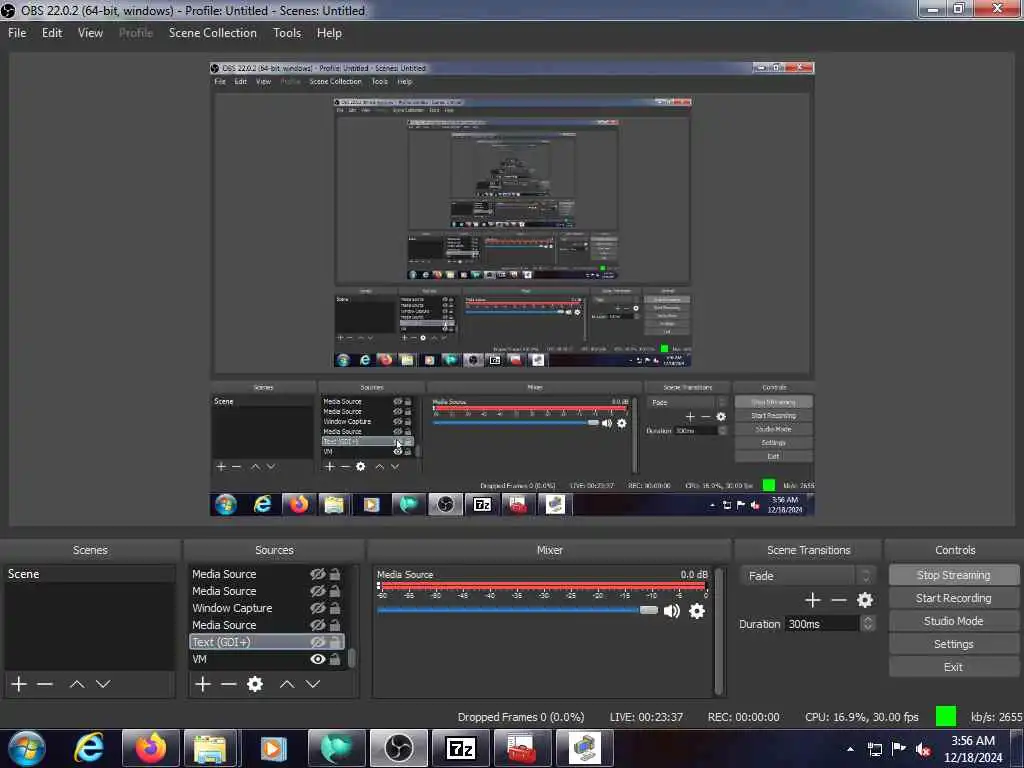This screenshot has width=1024, height=768.
Task: Click taskbar clock 3:56 AM
Action: pyautogui.click(x=972, y=741)
